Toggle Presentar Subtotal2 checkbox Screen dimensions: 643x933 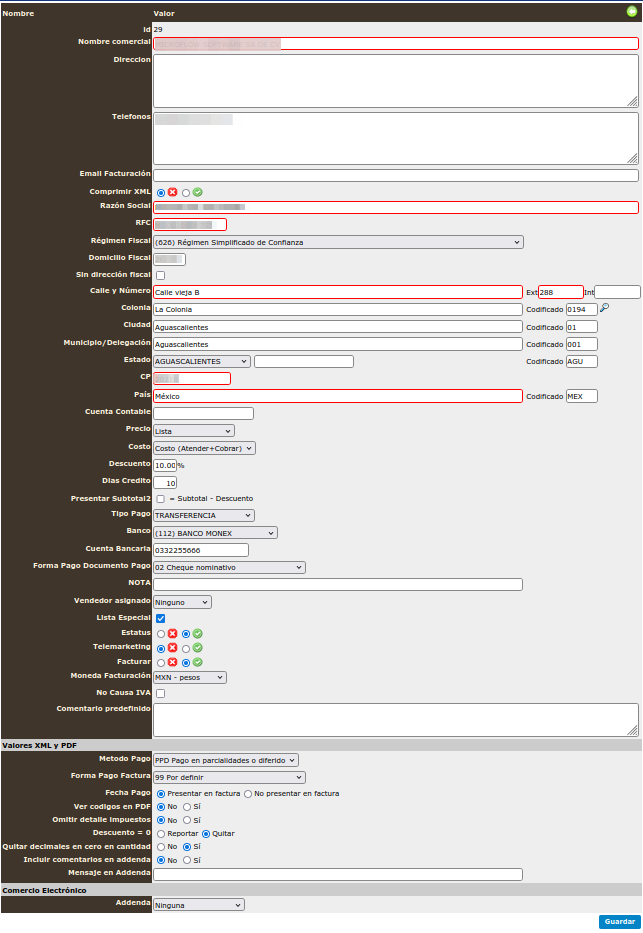coord(161,499)
